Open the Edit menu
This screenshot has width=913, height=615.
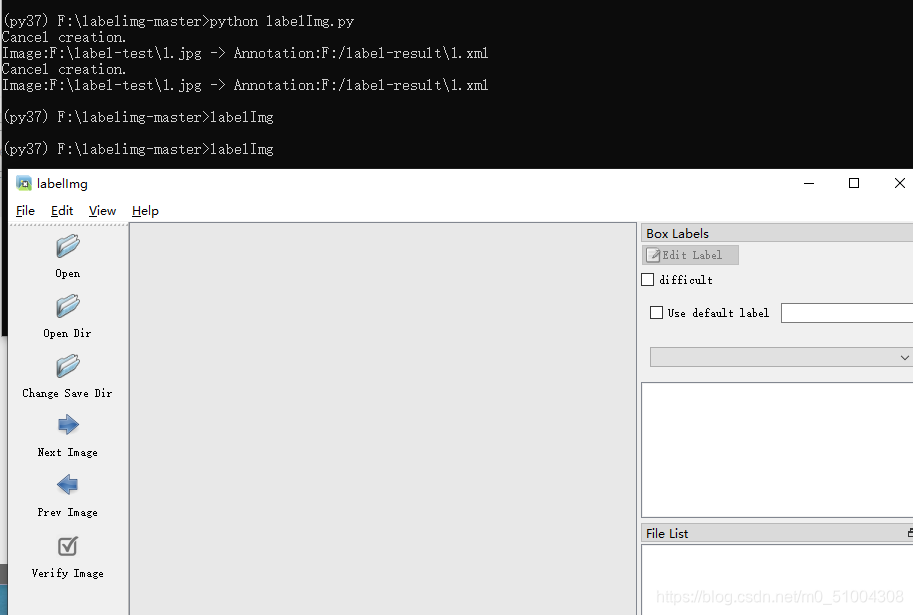pyautogui.click(x=62, y=211)
